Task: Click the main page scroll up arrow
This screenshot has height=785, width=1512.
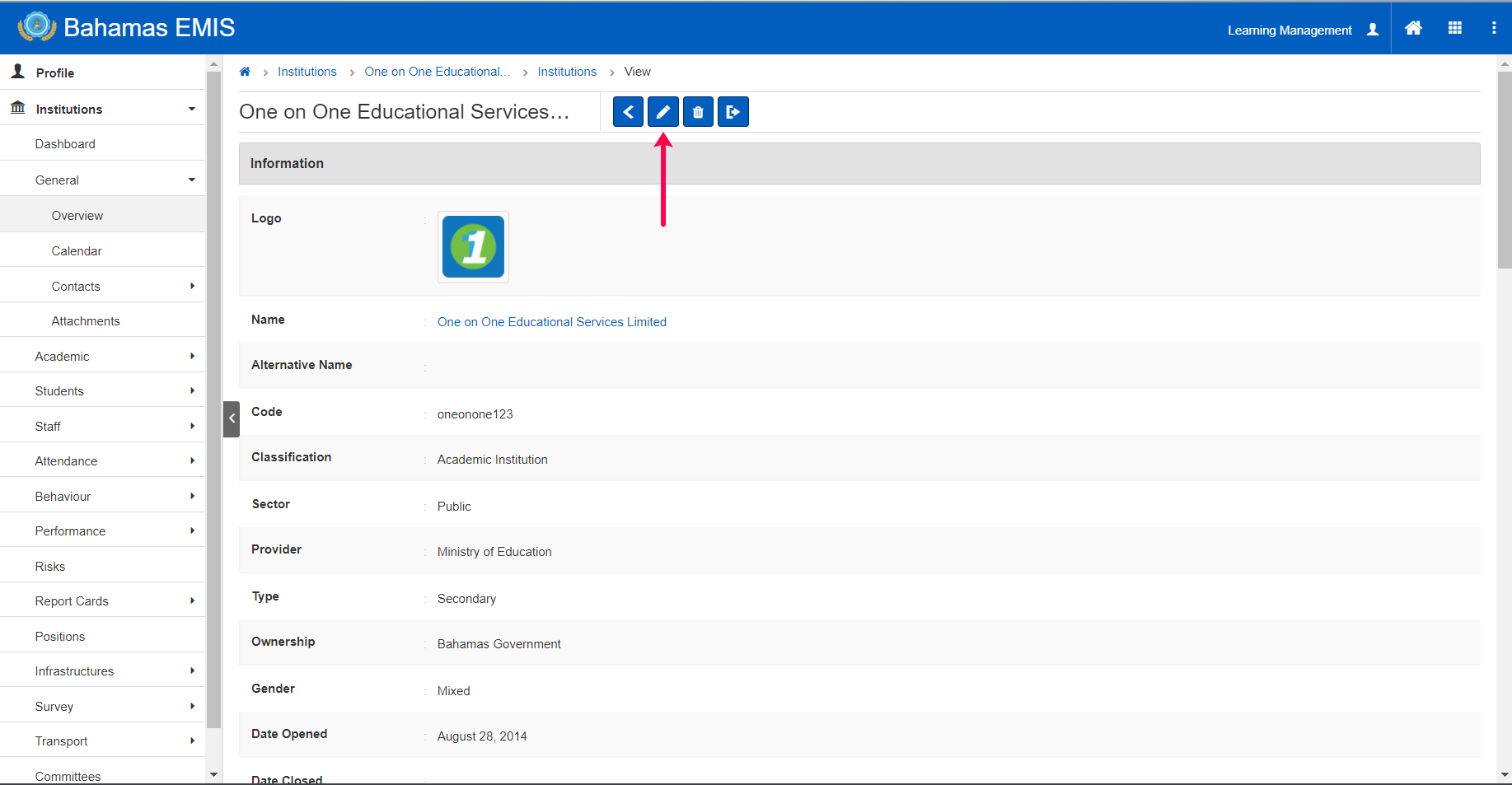Action: click(x=1505, y=63)
